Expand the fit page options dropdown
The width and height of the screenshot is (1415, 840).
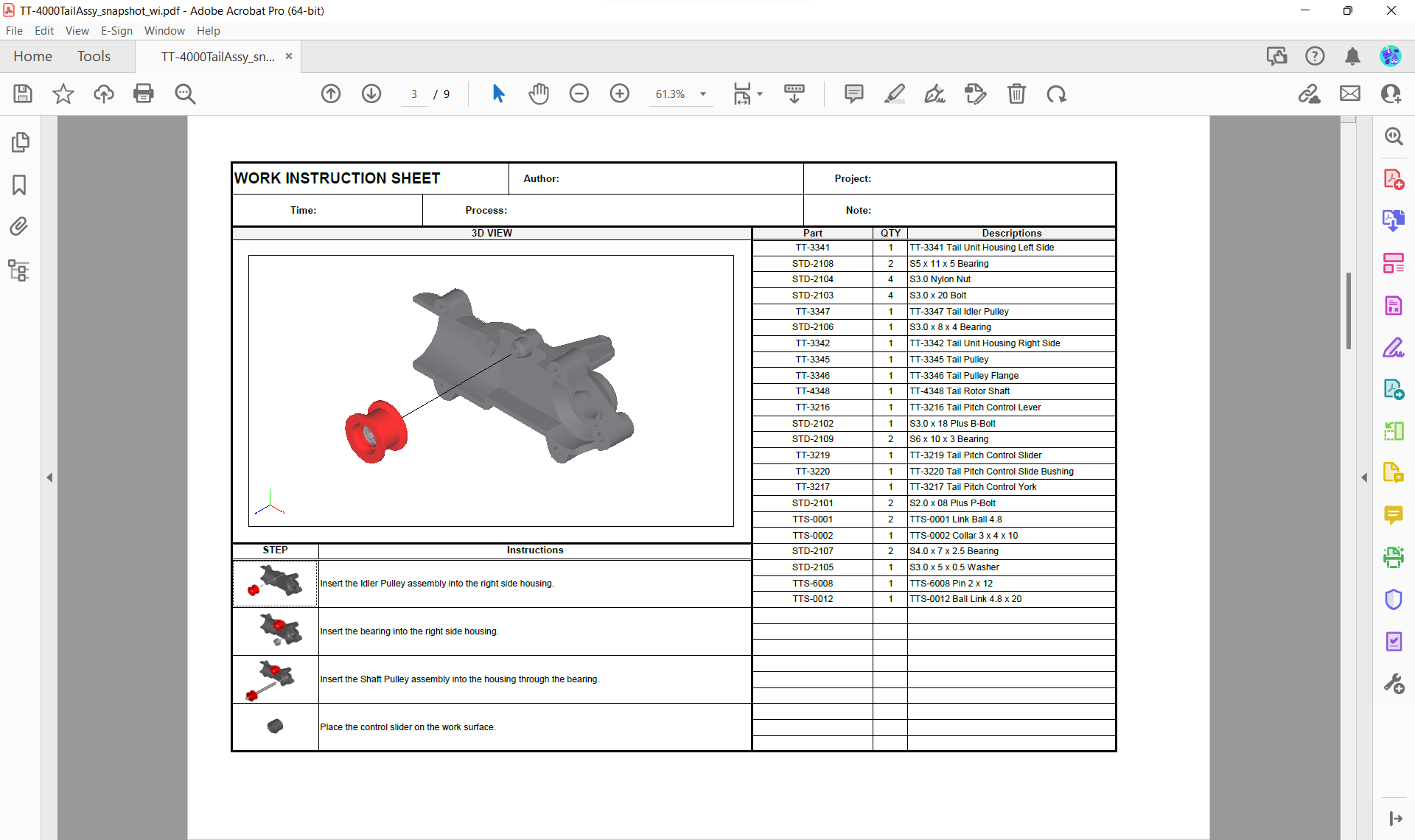click(x=760, y=94)
